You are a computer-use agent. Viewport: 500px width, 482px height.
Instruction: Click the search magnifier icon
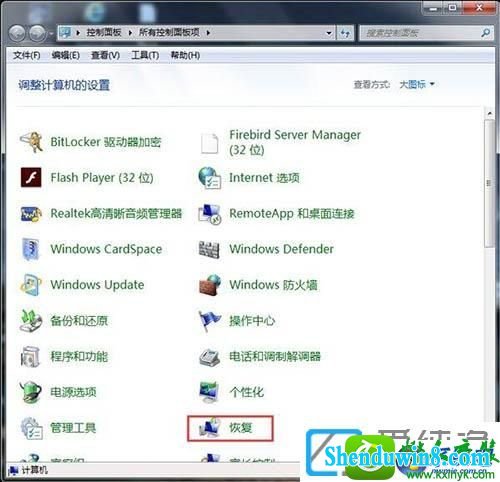point(485,33)
